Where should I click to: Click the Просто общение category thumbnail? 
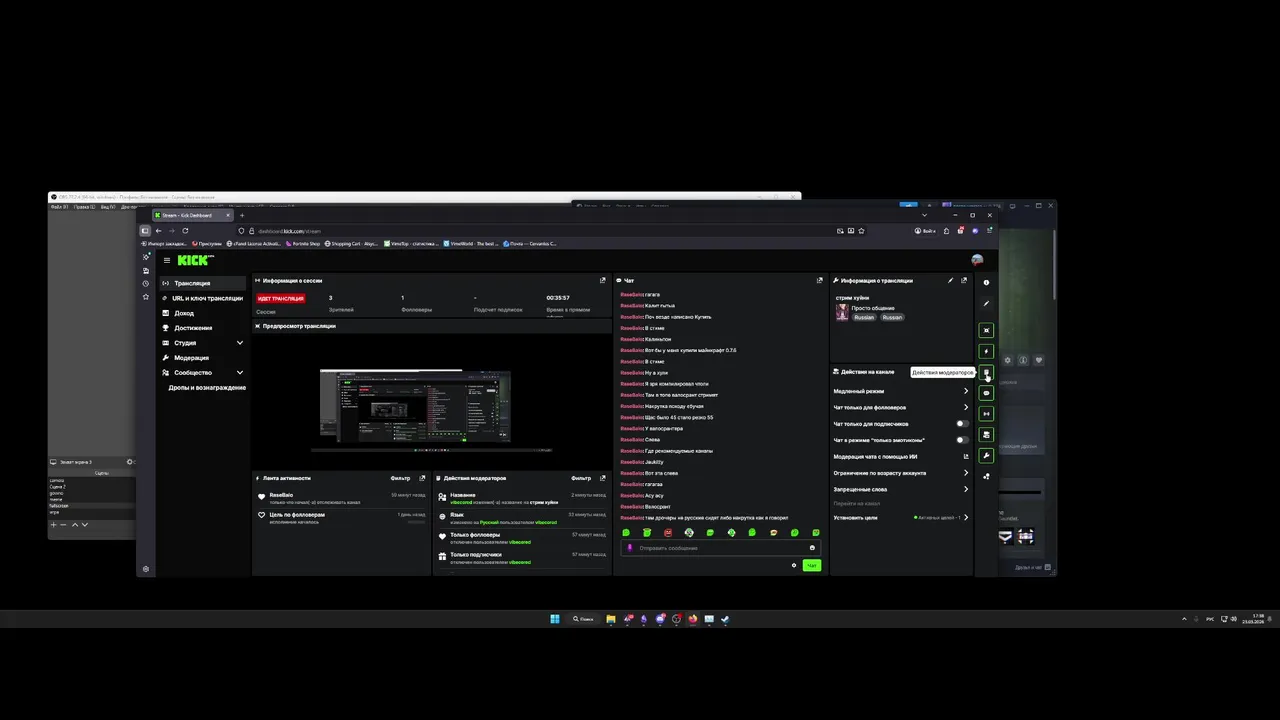pos(842,313)
